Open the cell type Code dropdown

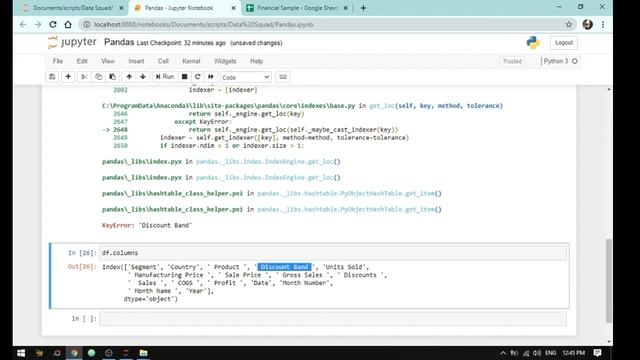245,77
